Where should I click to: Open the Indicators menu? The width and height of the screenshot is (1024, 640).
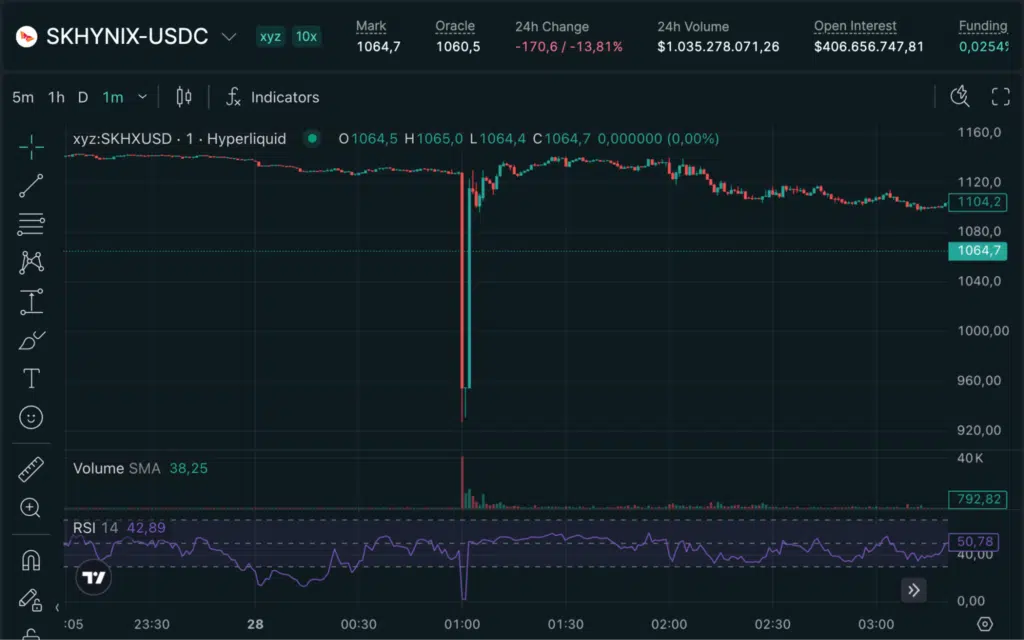(x=272, y=97)
